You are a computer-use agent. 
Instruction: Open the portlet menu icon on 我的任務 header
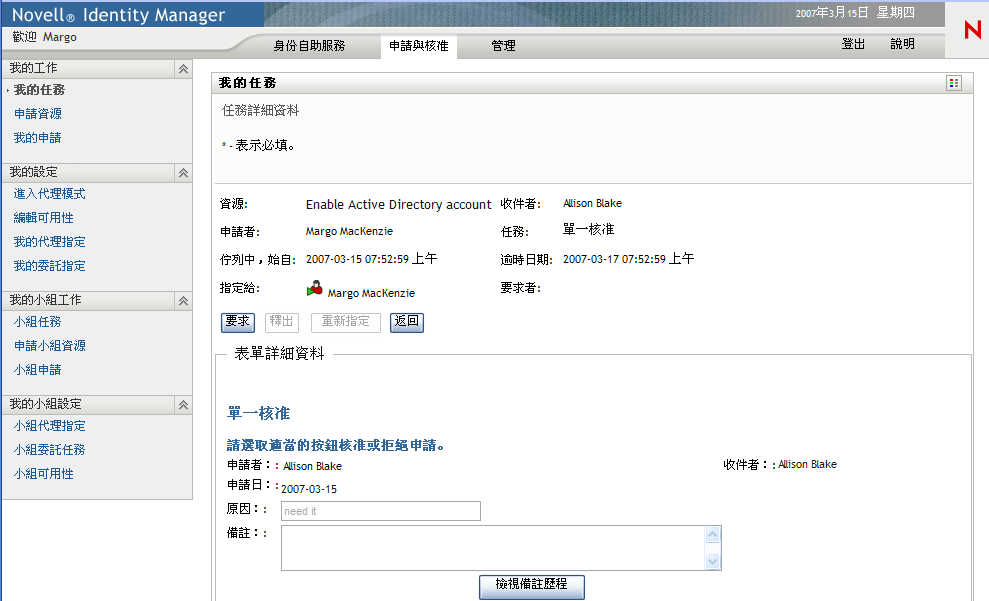[x=954, y=83]
